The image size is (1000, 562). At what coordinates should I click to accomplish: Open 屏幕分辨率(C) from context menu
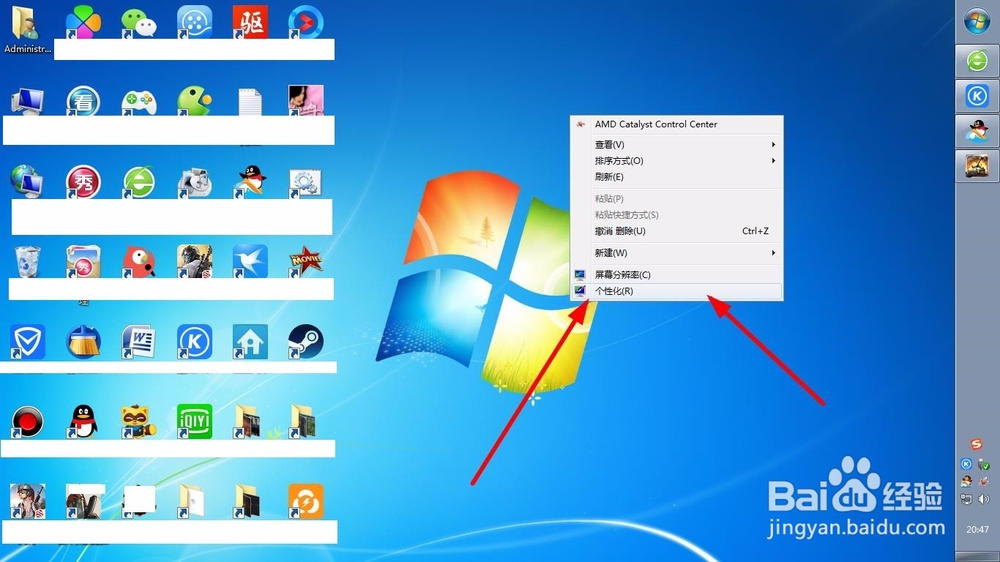[x=677, y=275]
